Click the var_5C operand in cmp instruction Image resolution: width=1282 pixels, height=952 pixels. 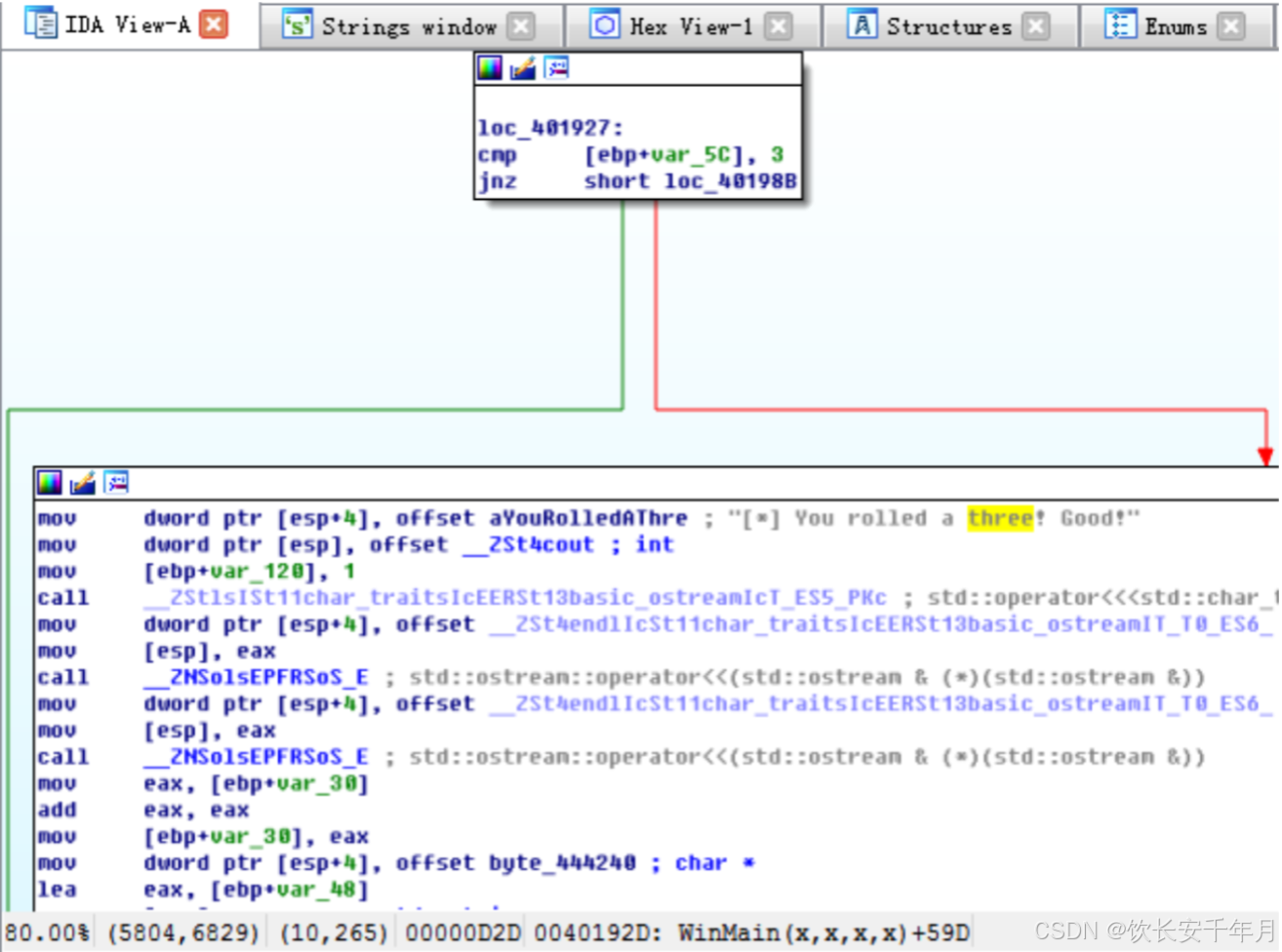pyautogui.click(x=691, y=154)
